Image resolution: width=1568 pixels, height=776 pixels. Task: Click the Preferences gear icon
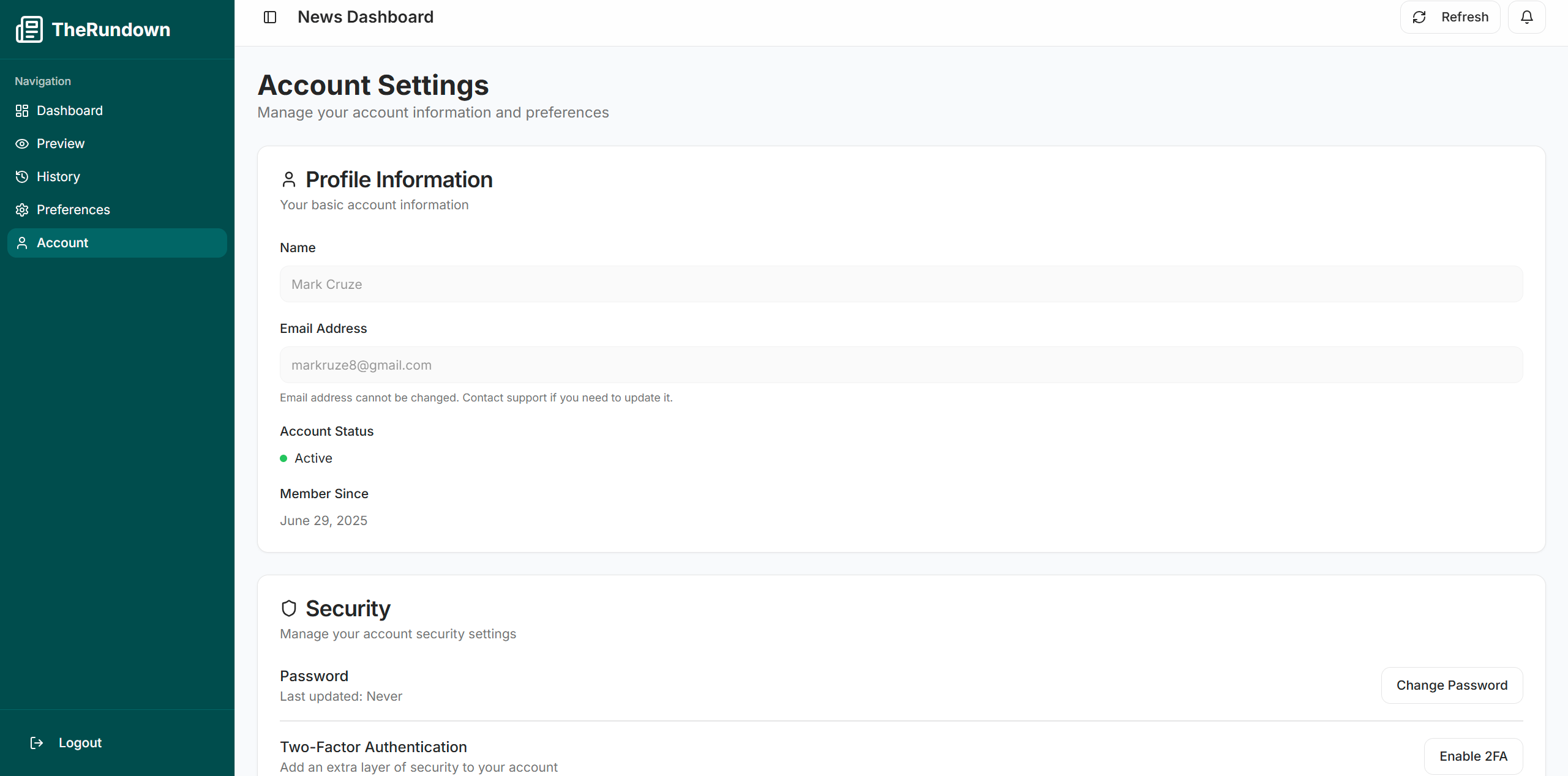(22, 210)
